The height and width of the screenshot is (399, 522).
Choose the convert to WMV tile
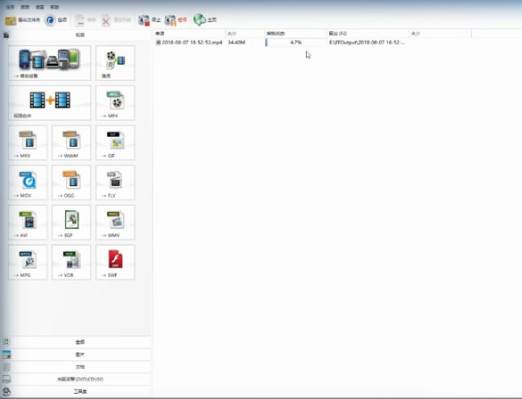[115, 222]
